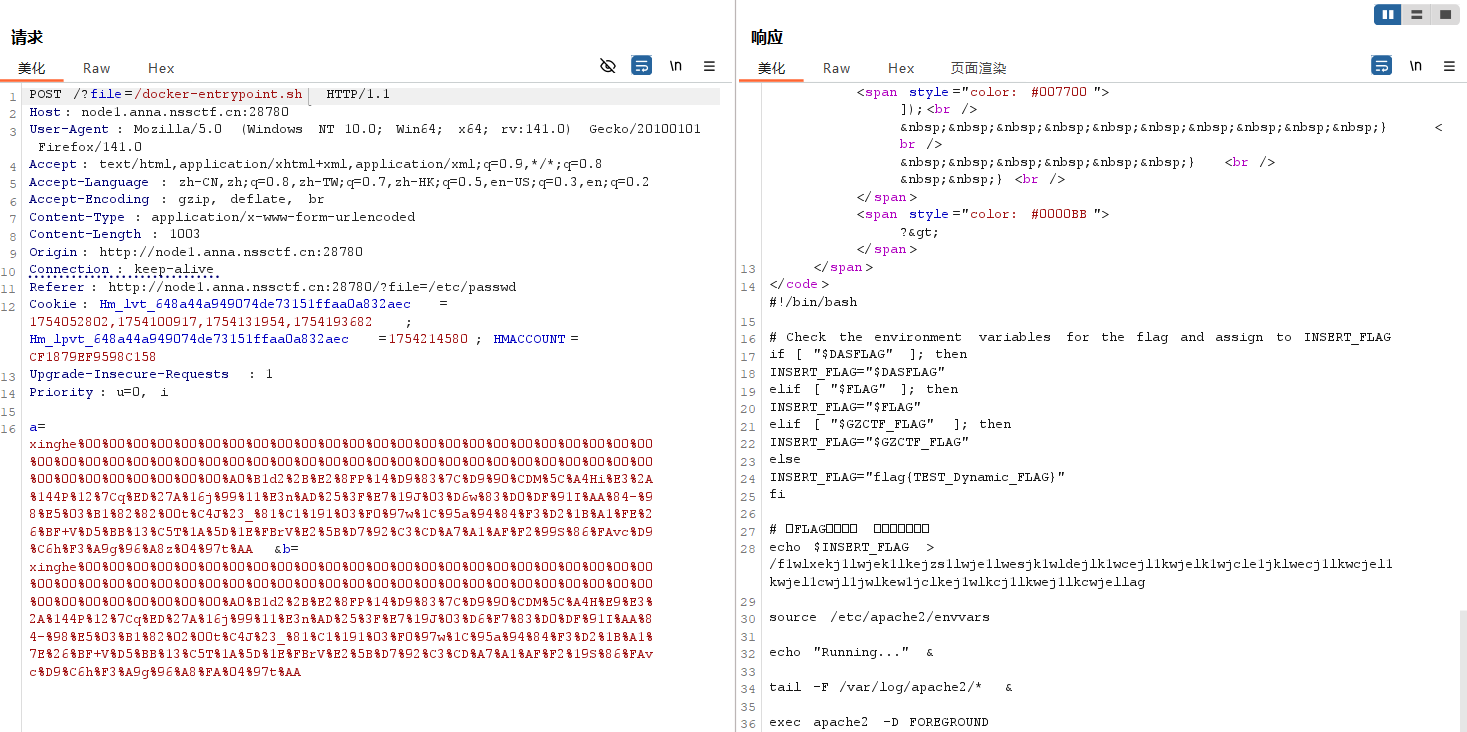Switch to request Raw tab
1467x732 pixels.
[x=97, y=68]
